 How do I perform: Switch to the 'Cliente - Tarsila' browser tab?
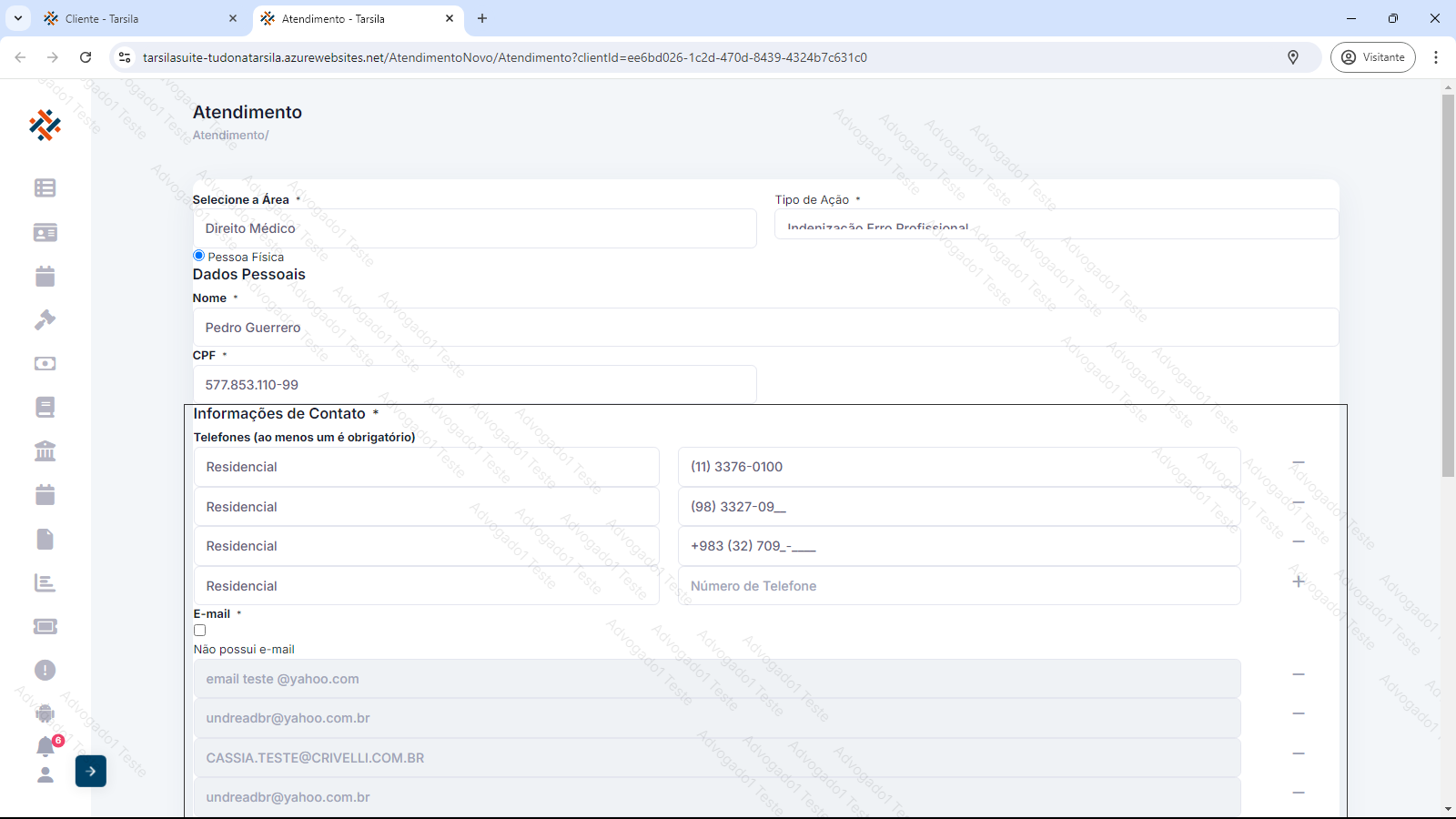[136, 18]
